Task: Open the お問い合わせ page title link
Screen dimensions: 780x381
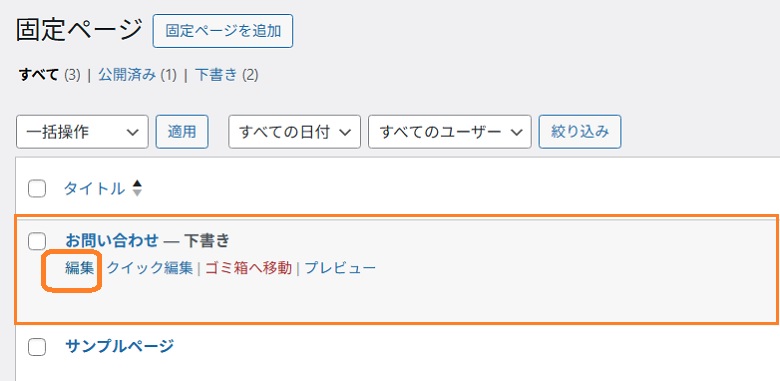Action: [x=112, y=241]
